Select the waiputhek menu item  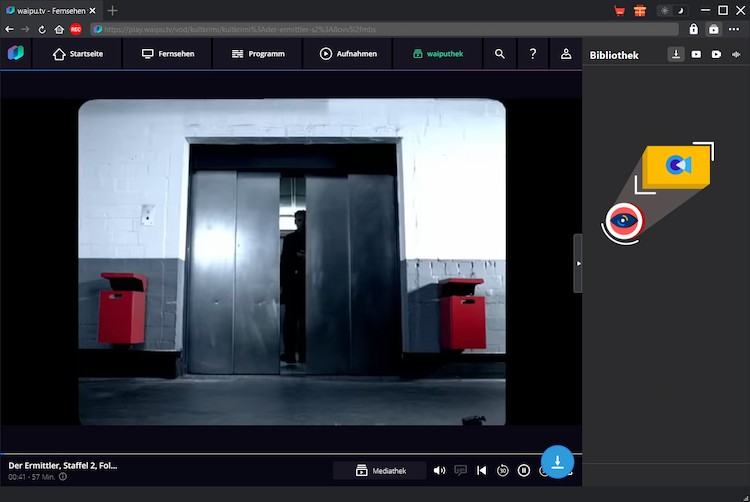coord(438,54)
